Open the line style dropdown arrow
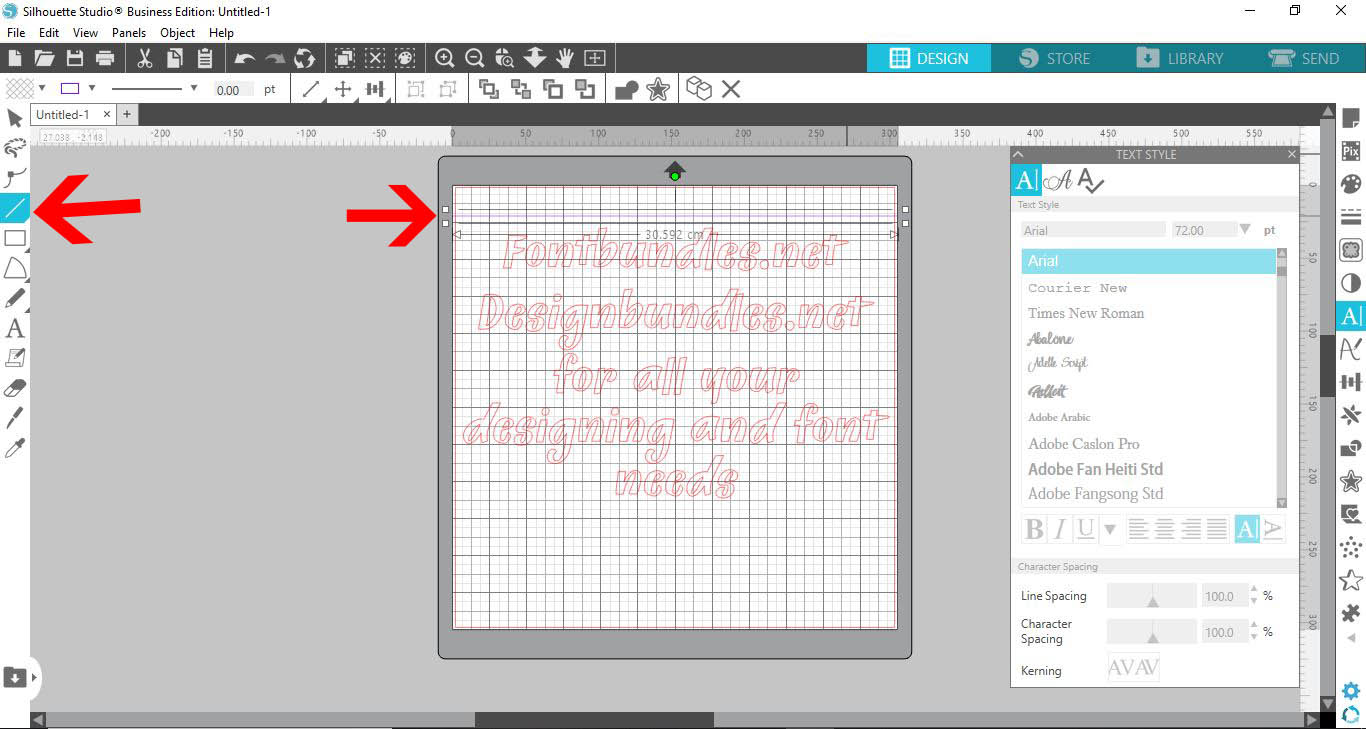This screenshot has height=729, width=1366. point(193,89)
